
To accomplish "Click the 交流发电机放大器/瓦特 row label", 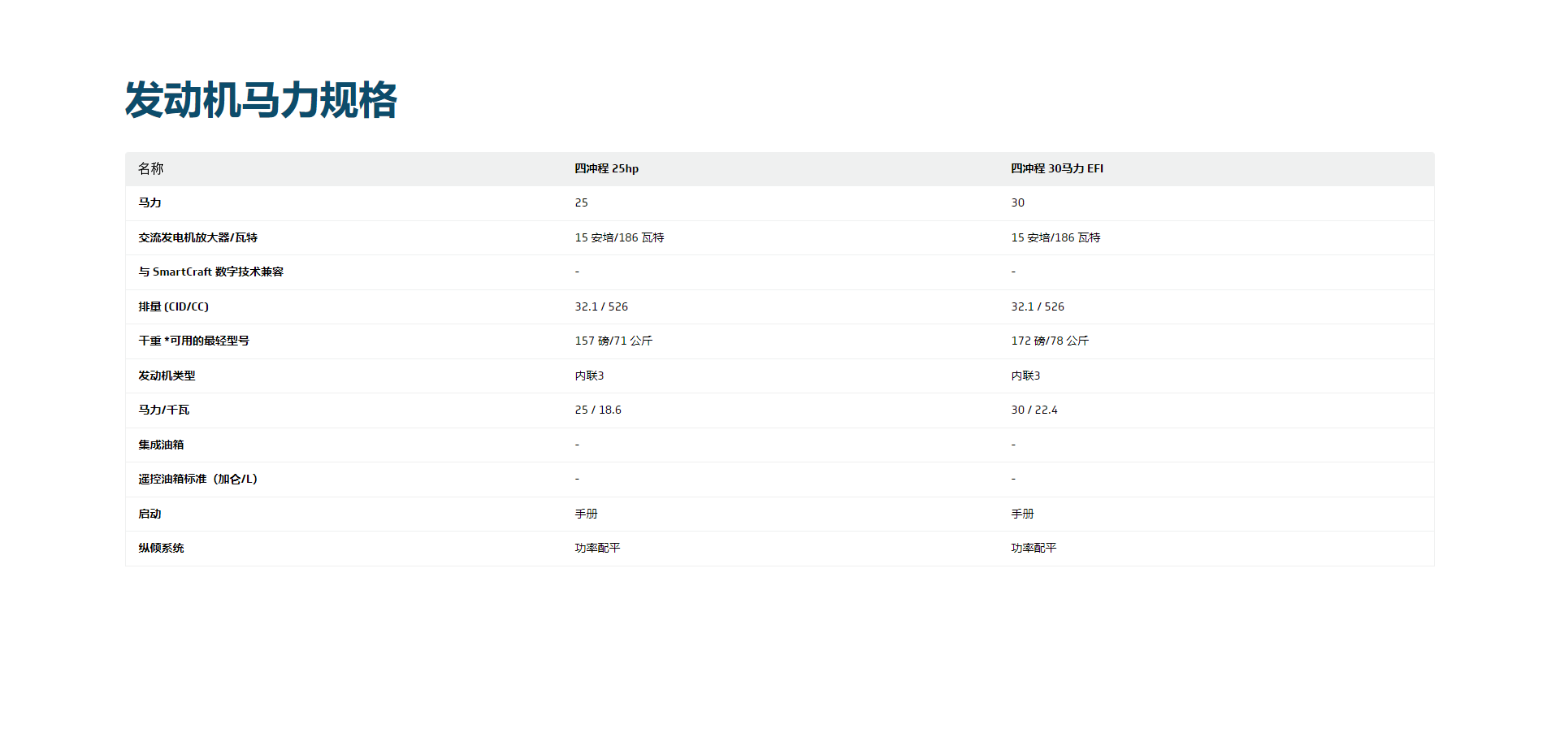I will tap(204, 238).
